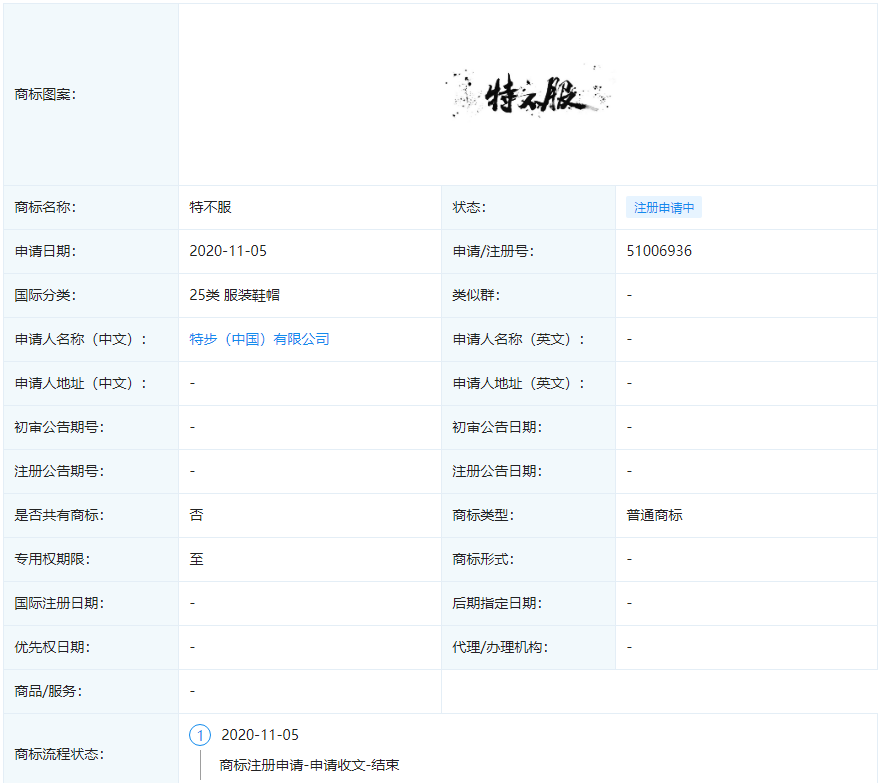Click the 初审公告日期 label
The width and height of the screenshot is (878, 783).
[x=497, y=427]
